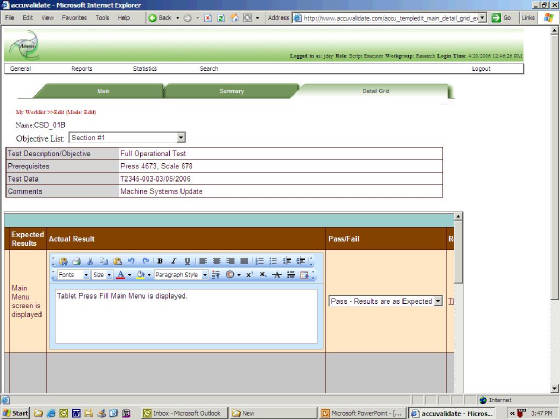The height and width of the screenshot is (420, 560).
Task: Select the Detail Grid tab
Action: (x=375, y=91)
